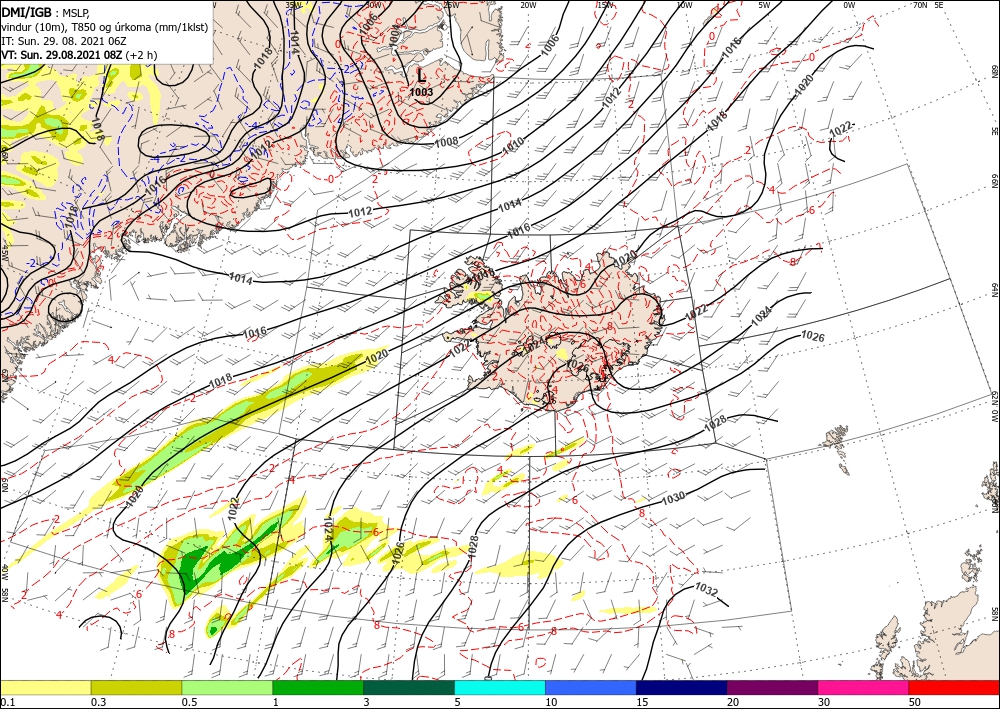Click the '30' legend scale value
The image size is (1000, 709).
coord(823,702)
